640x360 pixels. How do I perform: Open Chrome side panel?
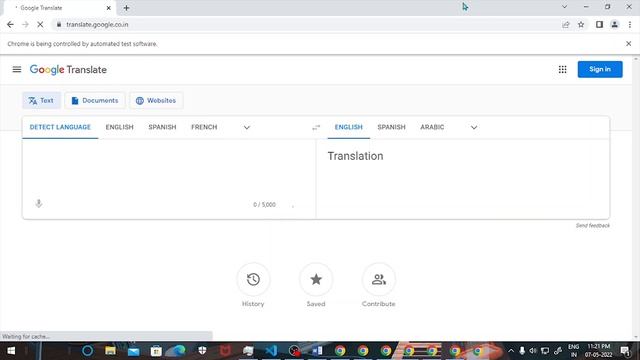(599, 24)
